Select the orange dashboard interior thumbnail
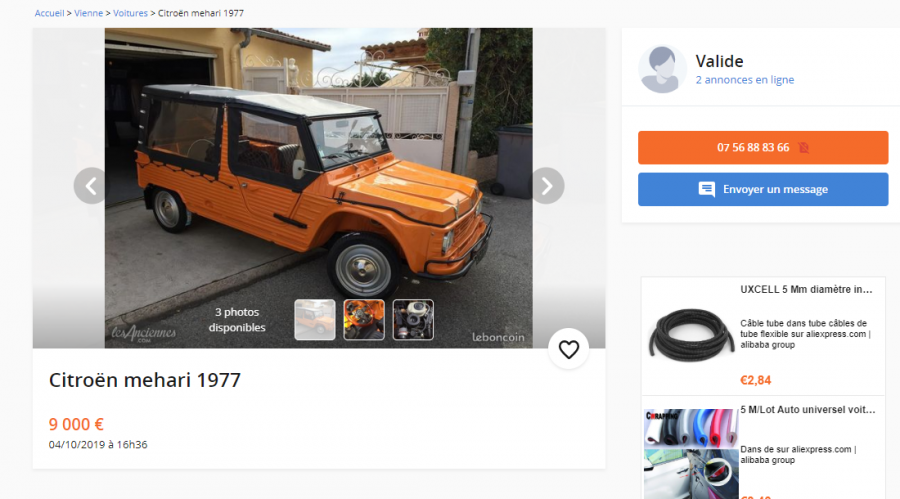The height and width of the screenshot is (499, 900). (x=364, y=319)
